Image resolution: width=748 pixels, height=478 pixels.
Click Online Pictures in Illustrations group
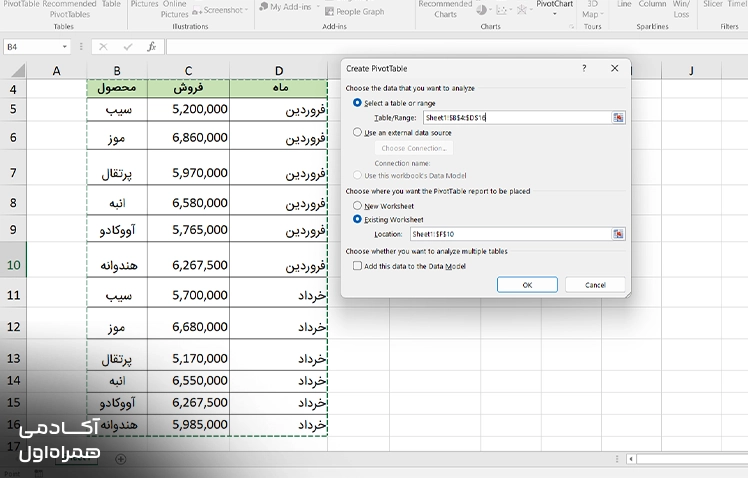pos(174,9)
